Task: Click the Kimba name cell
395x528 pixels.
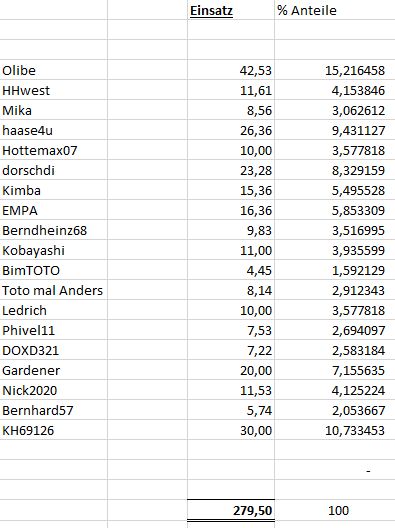Action: pyautogui.click(x=54, y=190)
